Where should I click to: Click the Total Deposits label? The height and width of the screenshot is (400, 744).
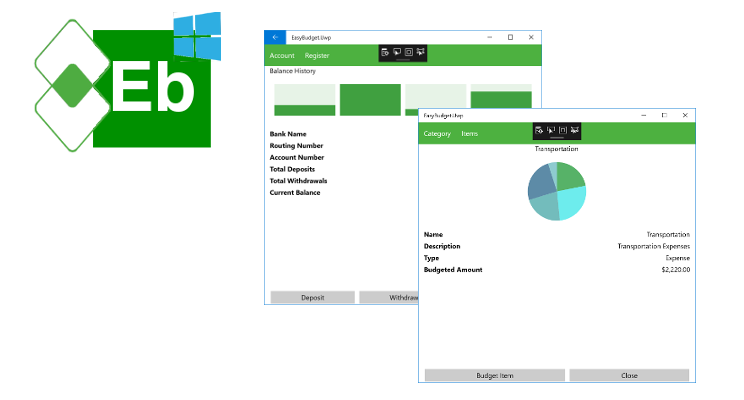coord(292,169)
